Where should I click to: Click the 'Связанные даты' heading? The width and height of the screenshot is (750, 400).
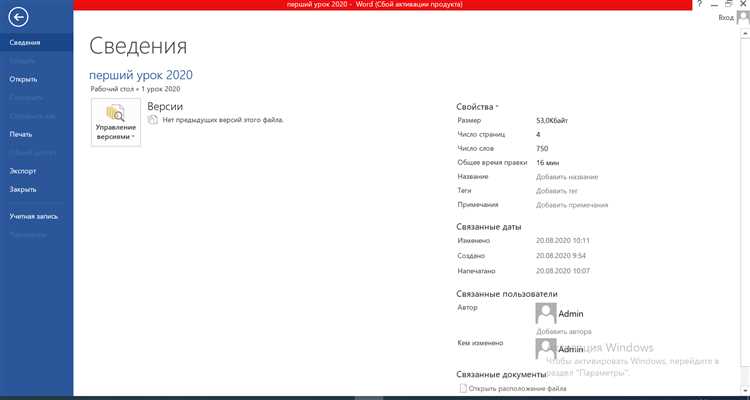[x=489, y=227]
